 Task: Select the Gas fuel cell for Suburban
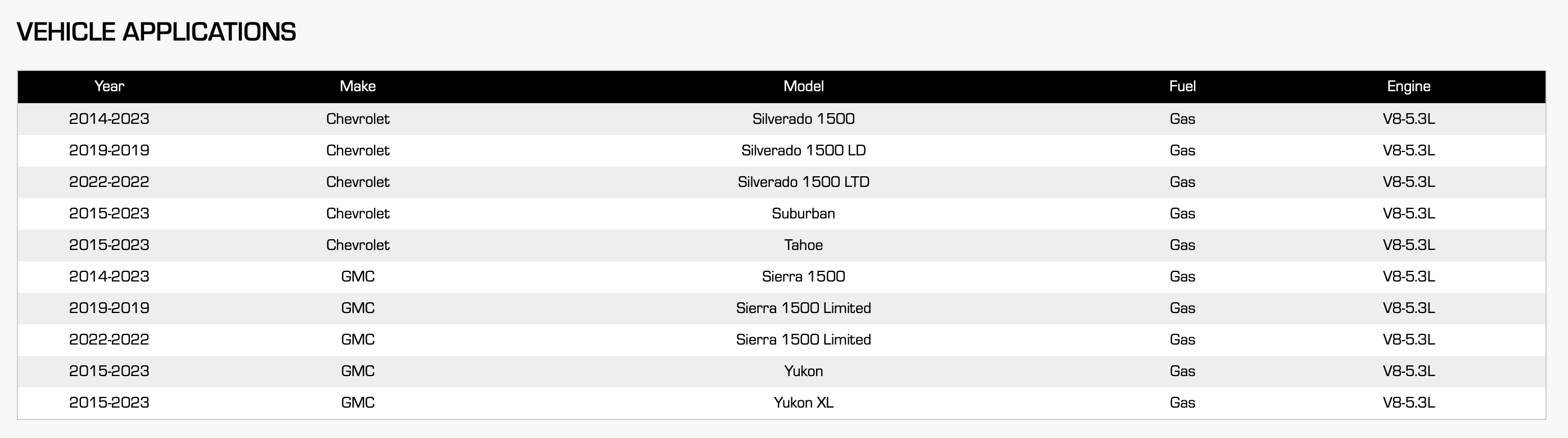click(x=1182, y=214)
